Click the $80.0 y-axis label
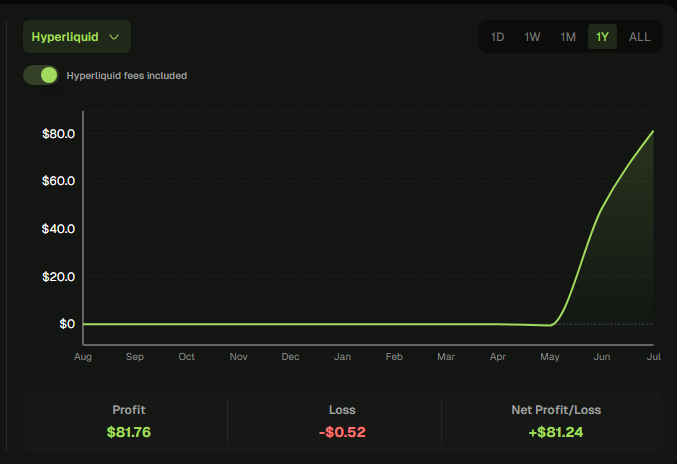 pyautogui.click(x=58, y=134)
